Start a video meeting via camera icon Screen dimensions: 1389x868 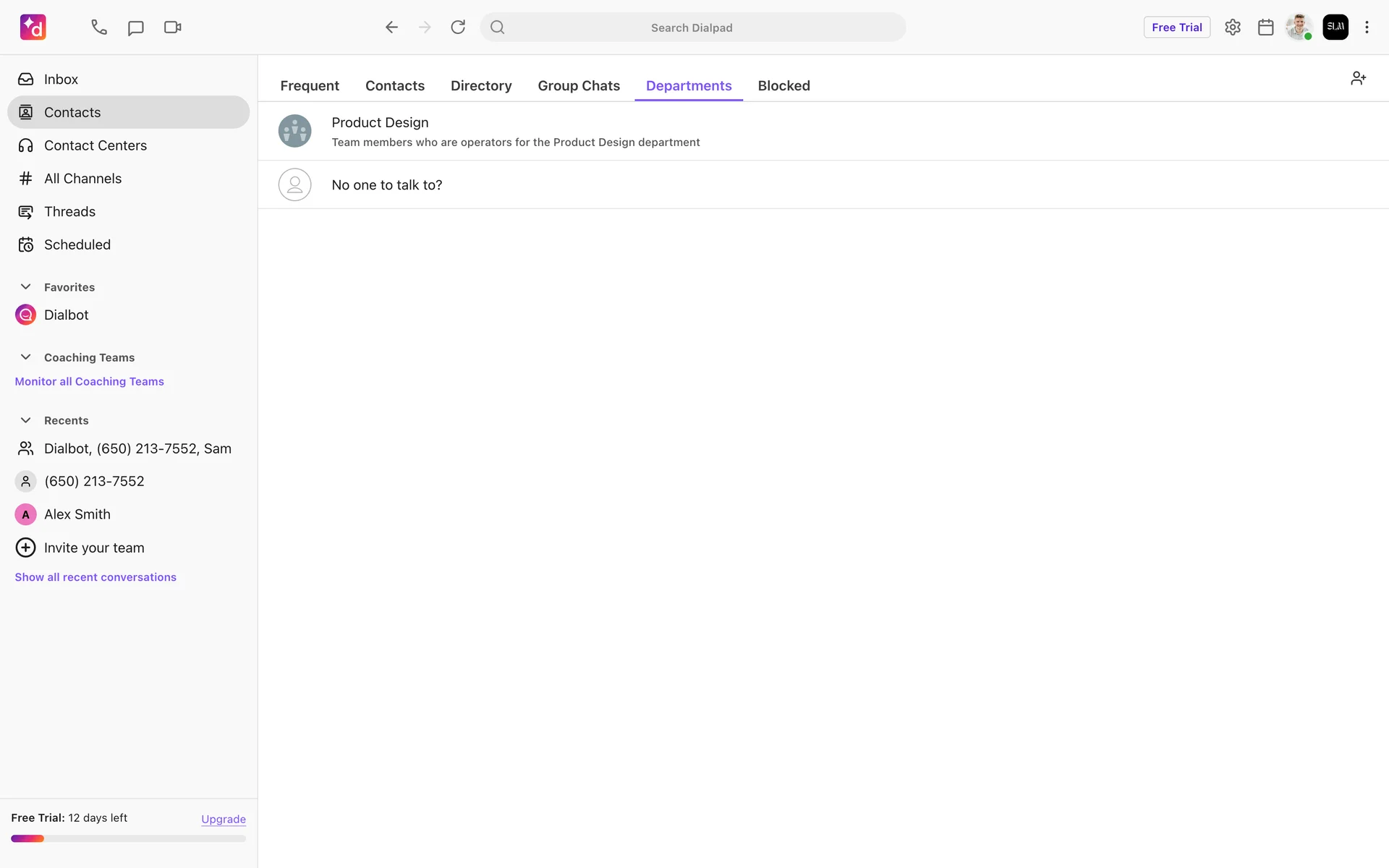pyautogui.click(x=172, y=27)
